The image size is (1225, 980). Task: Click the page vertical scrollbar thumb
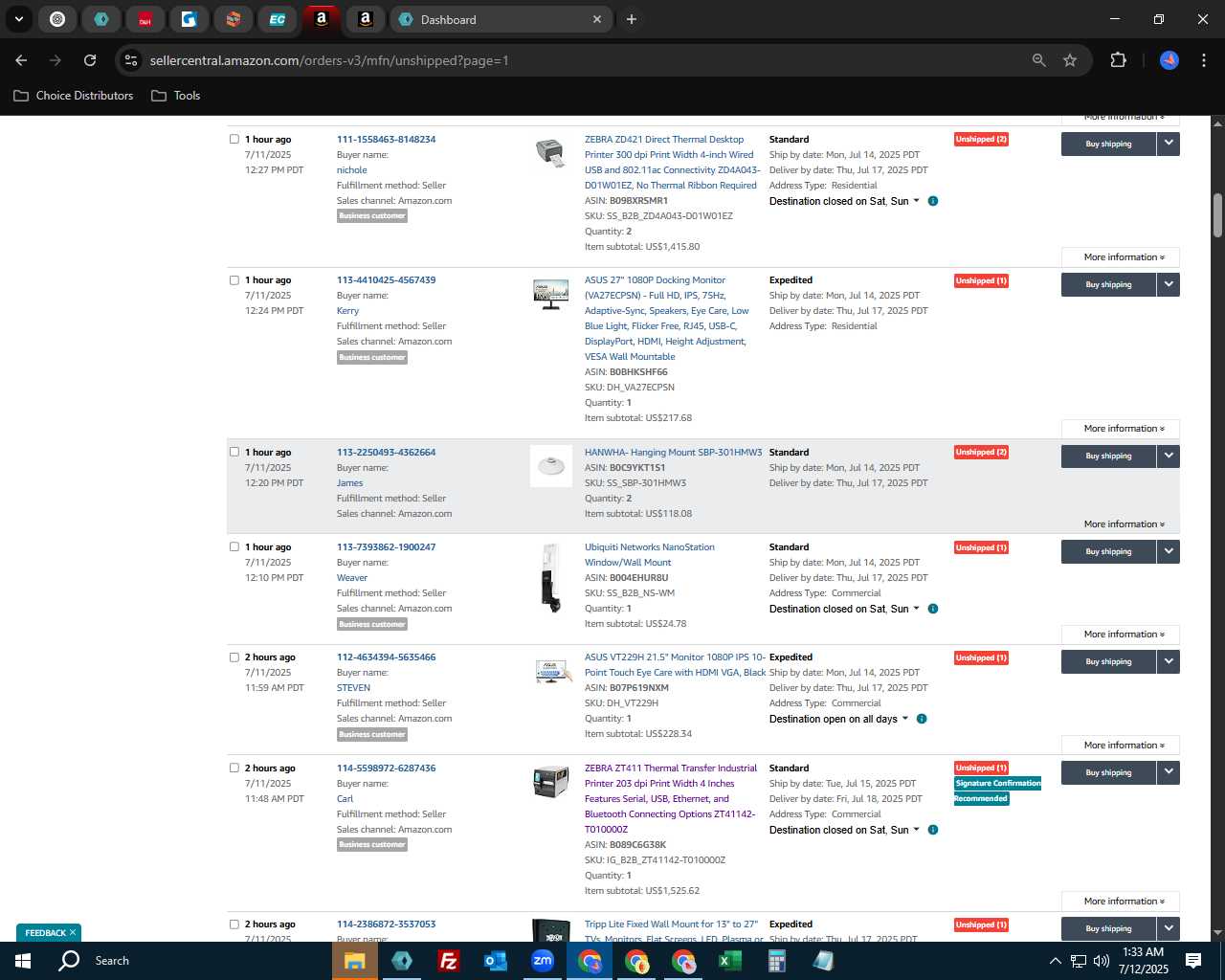[x=1217, y=215]
